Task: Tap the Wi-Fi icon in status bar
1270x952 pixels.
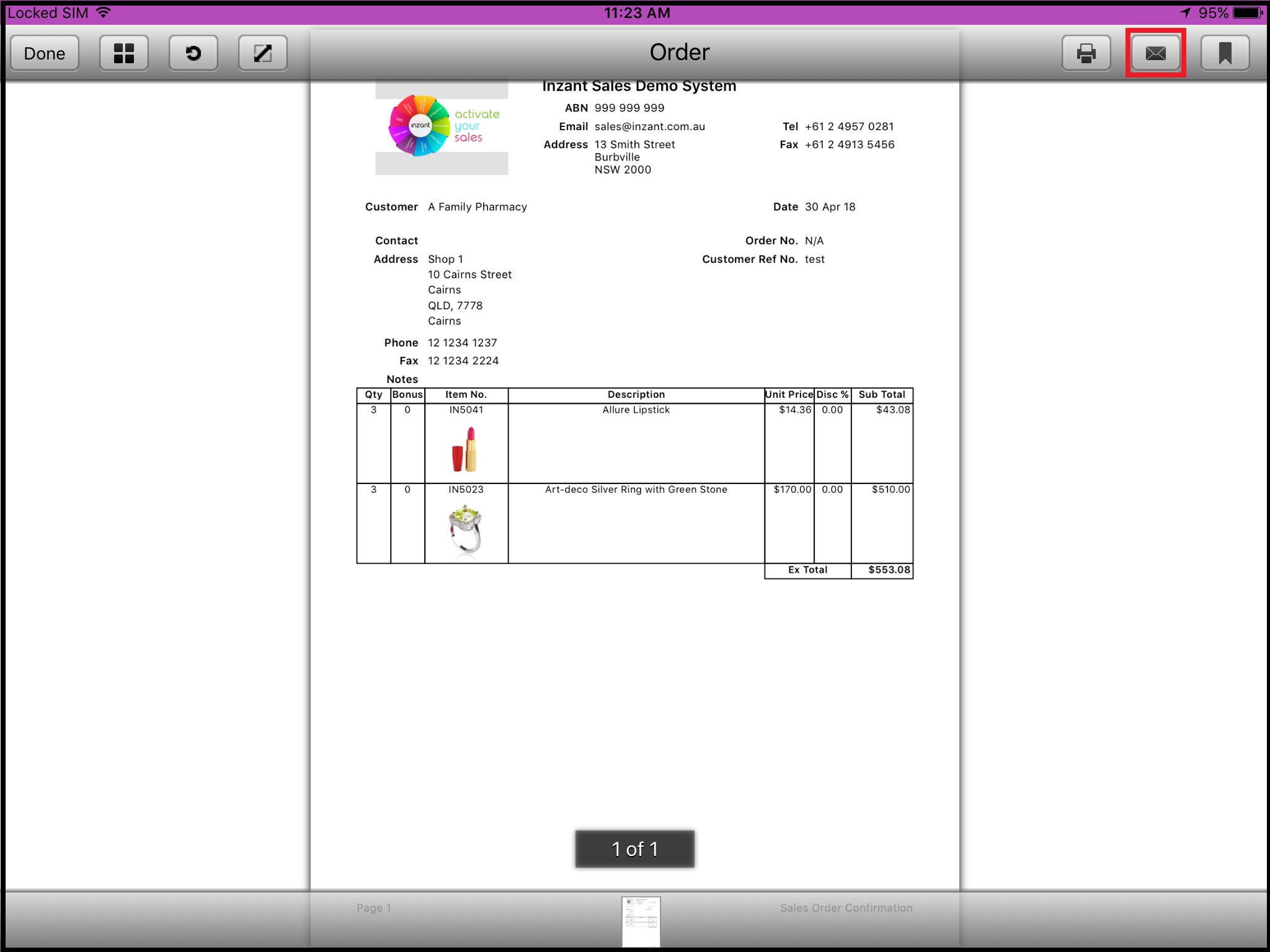Action: pos(104,12)
